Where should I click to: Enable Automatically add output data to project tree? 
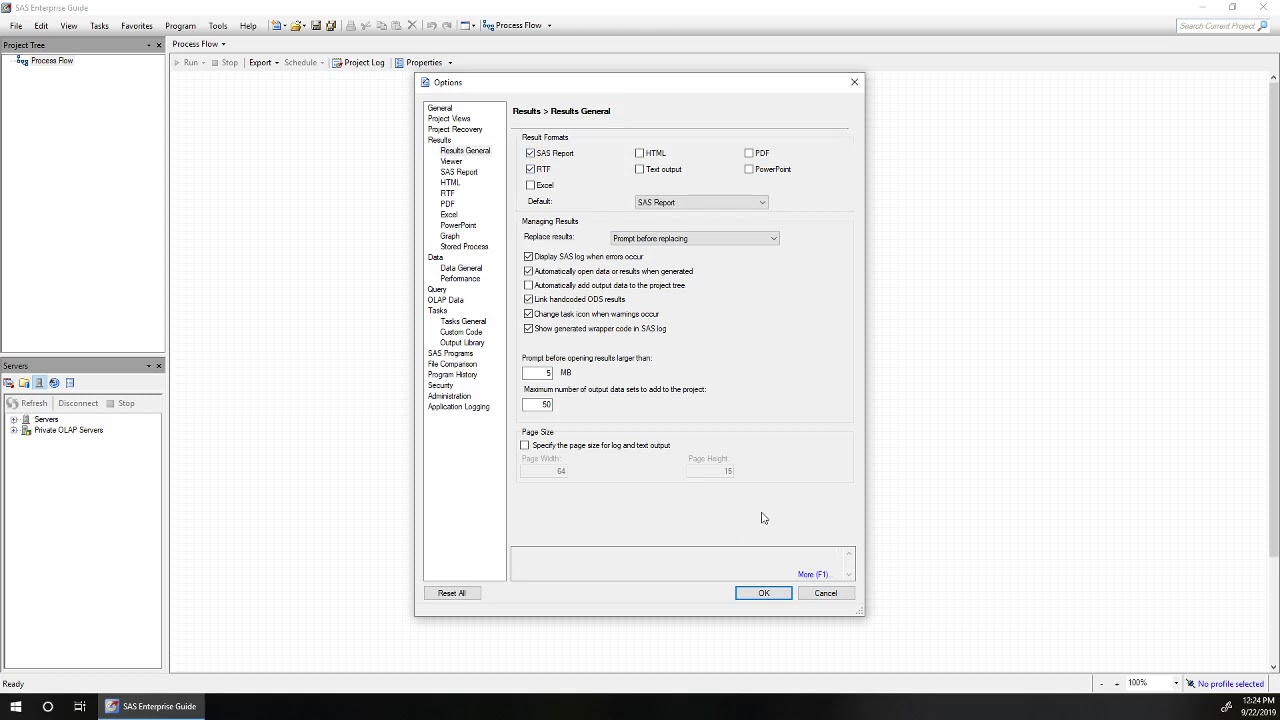pyautogui.click(x=528, y=285)
